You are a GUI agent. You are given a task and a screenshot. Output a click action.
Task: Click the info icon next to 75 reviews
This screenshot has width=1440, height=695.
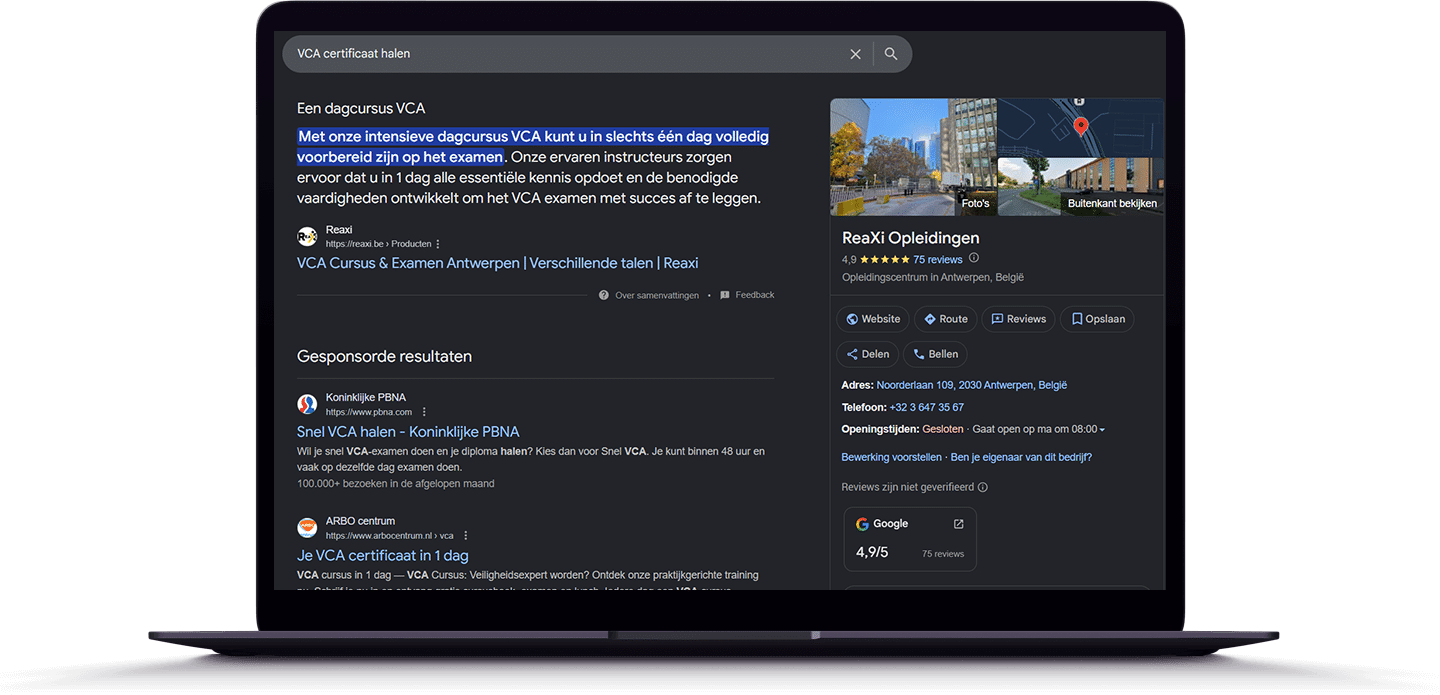(974, 259)
